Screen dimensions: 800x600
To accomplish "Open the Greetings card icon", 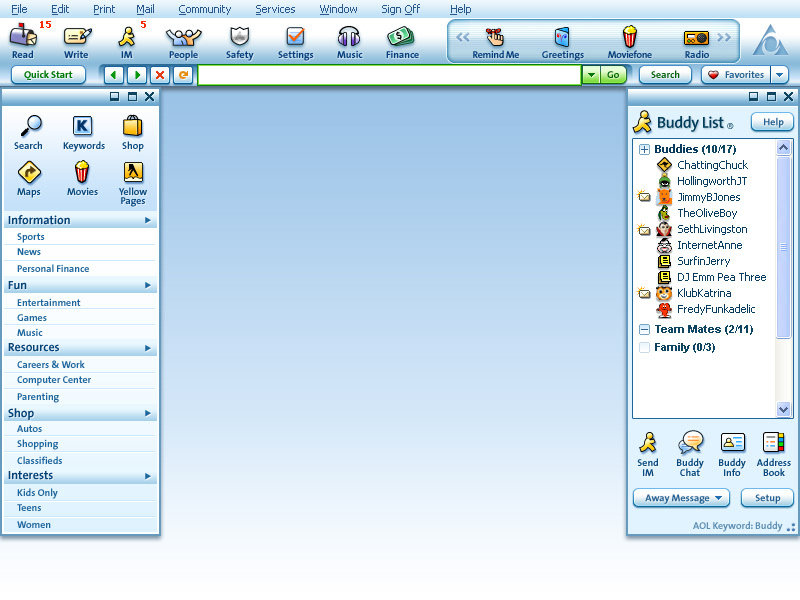I will pyautogui.click(x=562, y=37).
